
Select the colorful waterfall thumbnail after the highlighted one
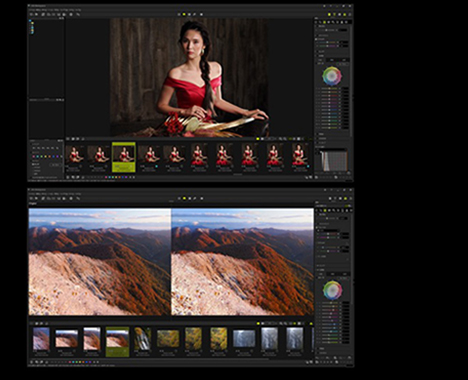[142, 339]
